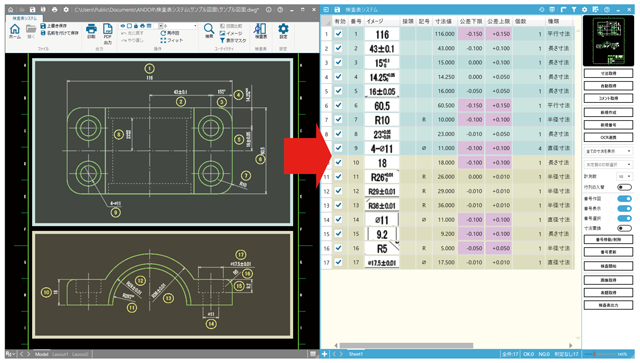Click help icon in drawing window title bar
This screenshot has height=363, width=640.
click(x=280, y=9)
